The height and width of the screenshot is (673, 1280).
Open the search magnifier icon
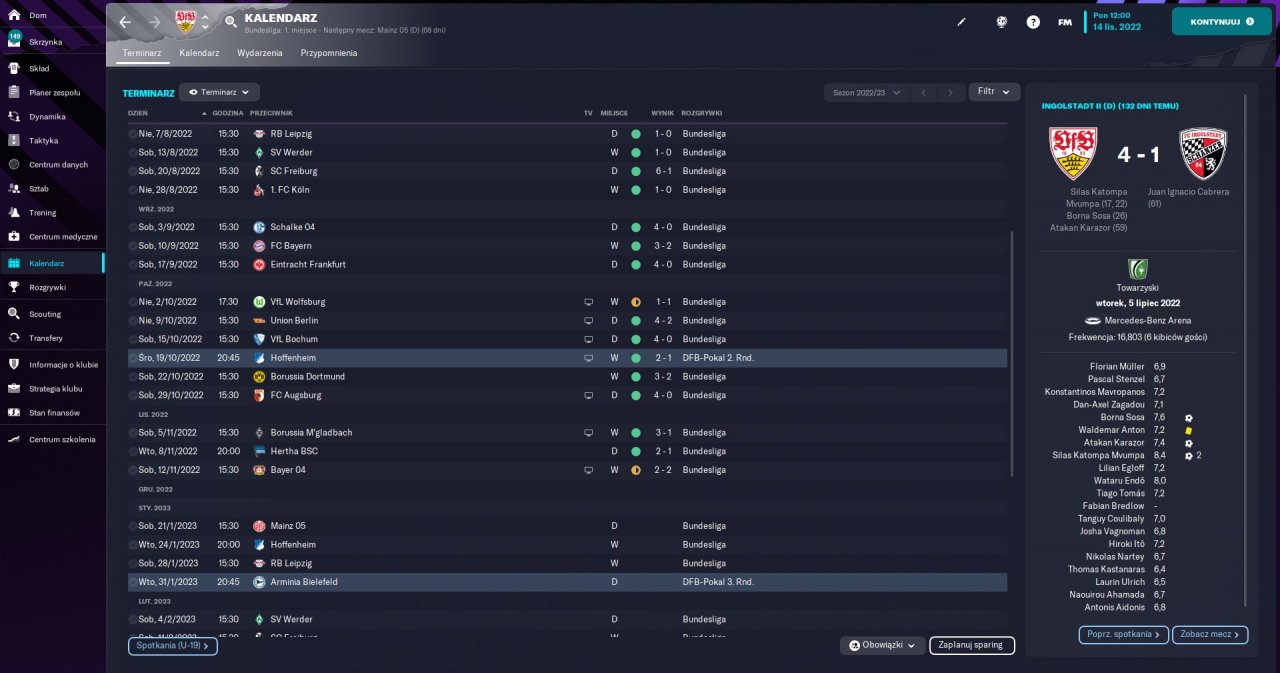pos(231,21)
